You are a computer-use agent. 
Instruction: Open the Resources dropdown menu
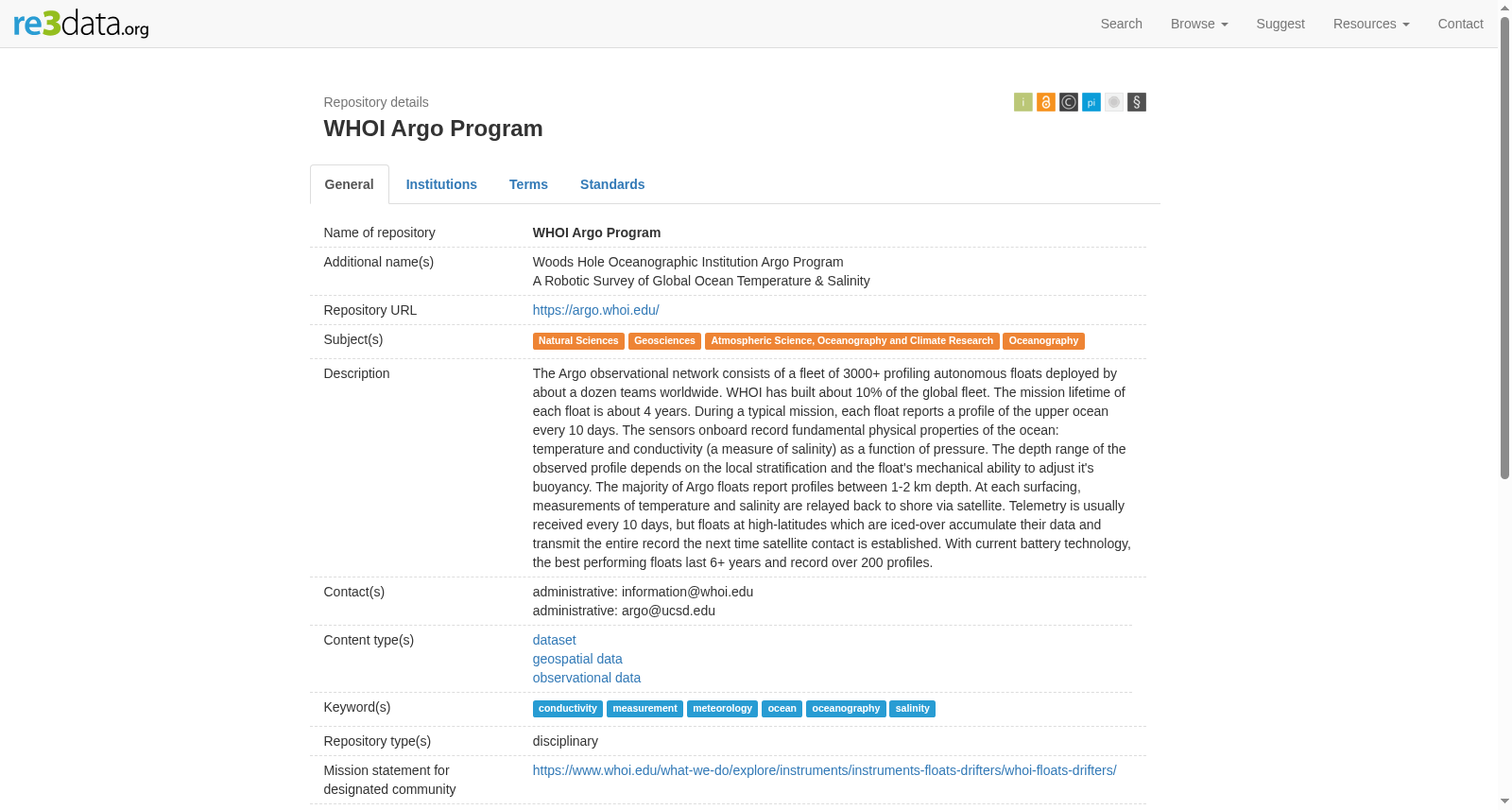click(1370, 24)
